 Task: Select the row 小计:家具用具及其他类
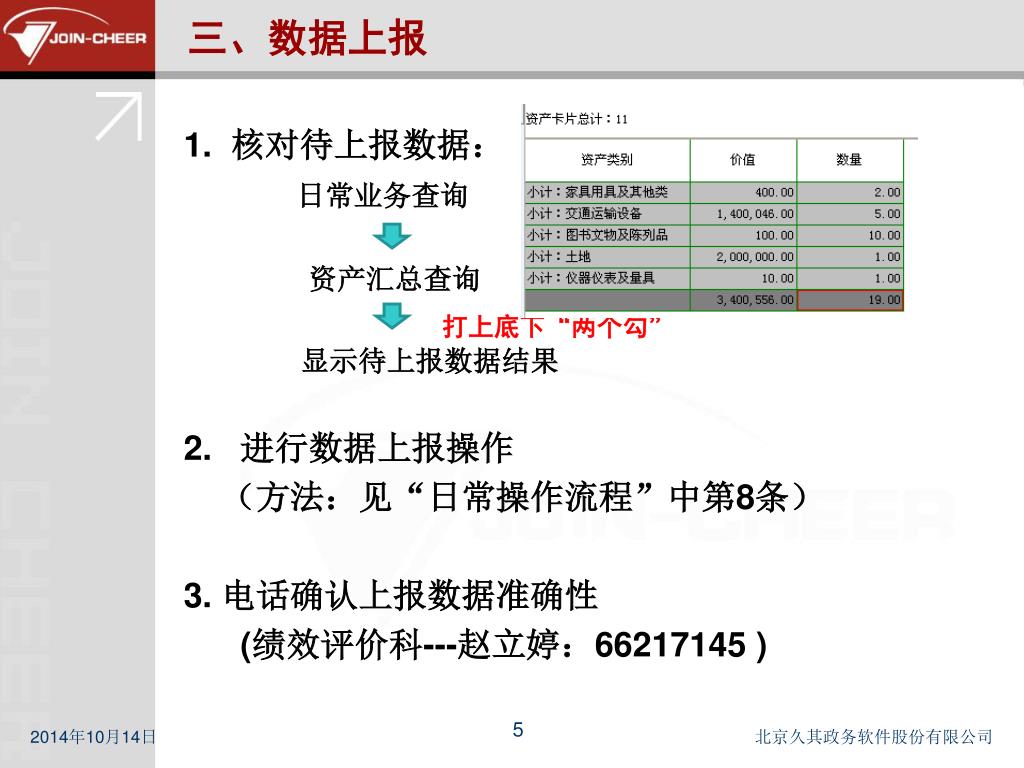[x=714, y=192]
